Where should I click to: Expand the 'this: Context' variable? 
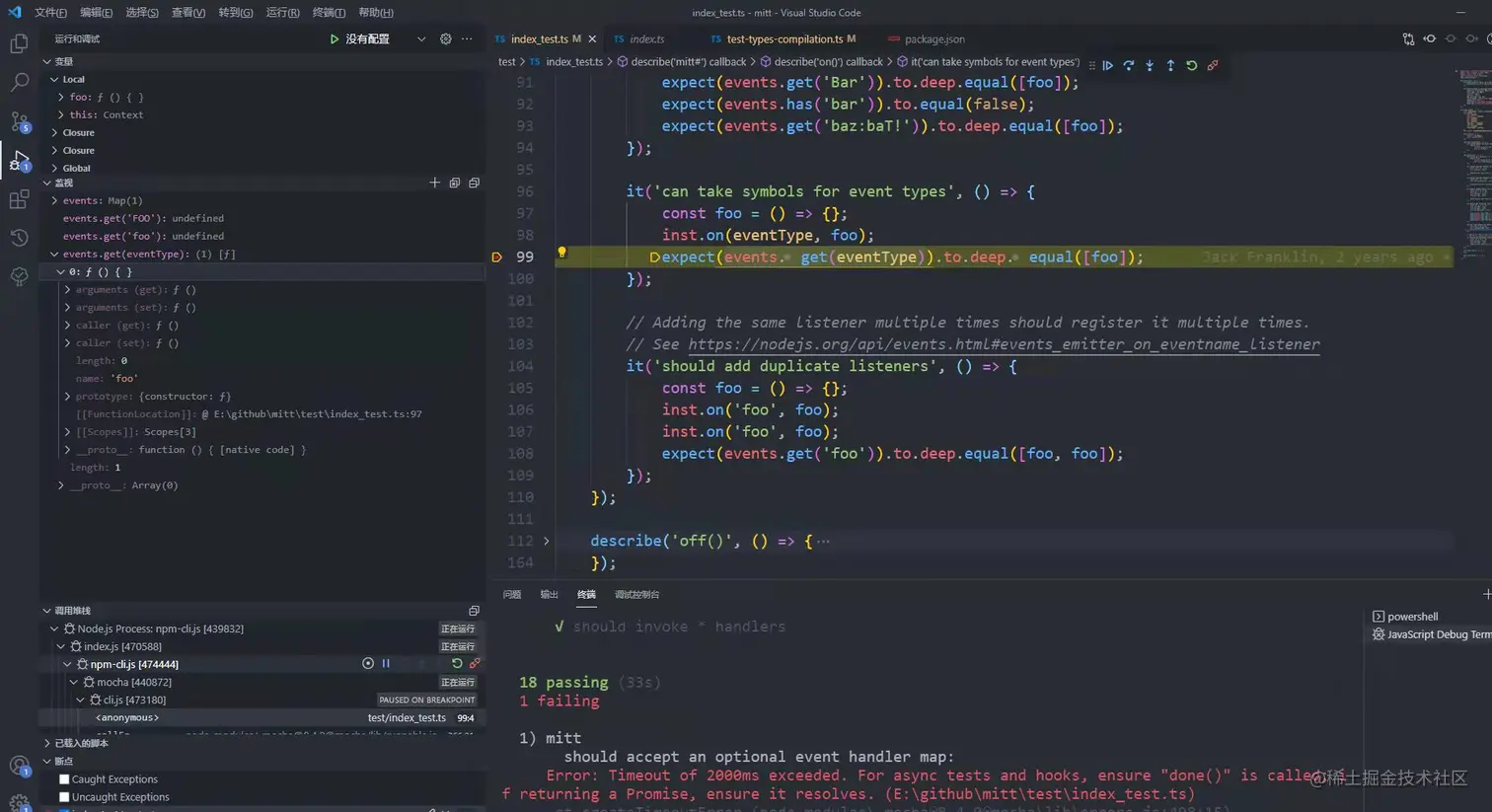click(61, 114)
